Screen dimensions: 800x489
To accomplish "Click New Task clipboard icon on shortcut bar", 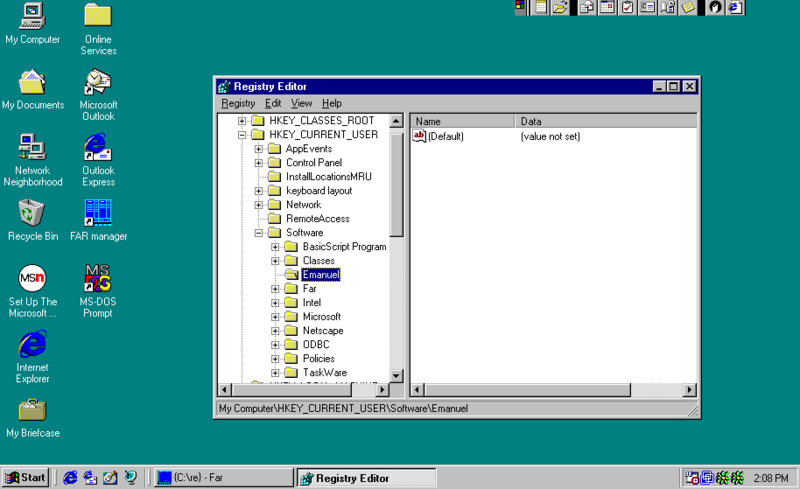I will [628, 7].
